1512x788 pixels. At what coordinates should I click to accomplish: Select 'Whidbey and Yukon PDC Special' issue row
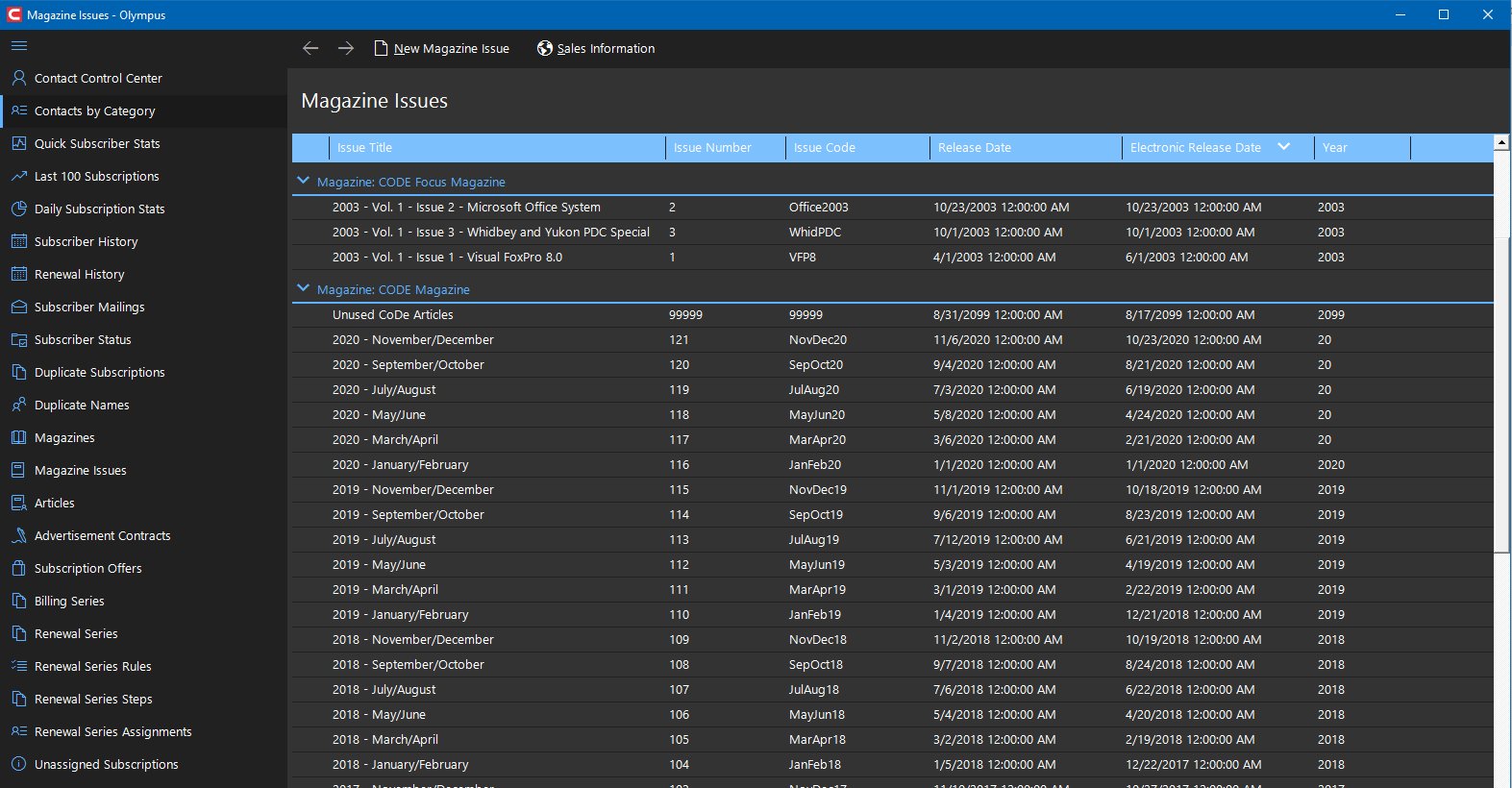coord(893,232)
